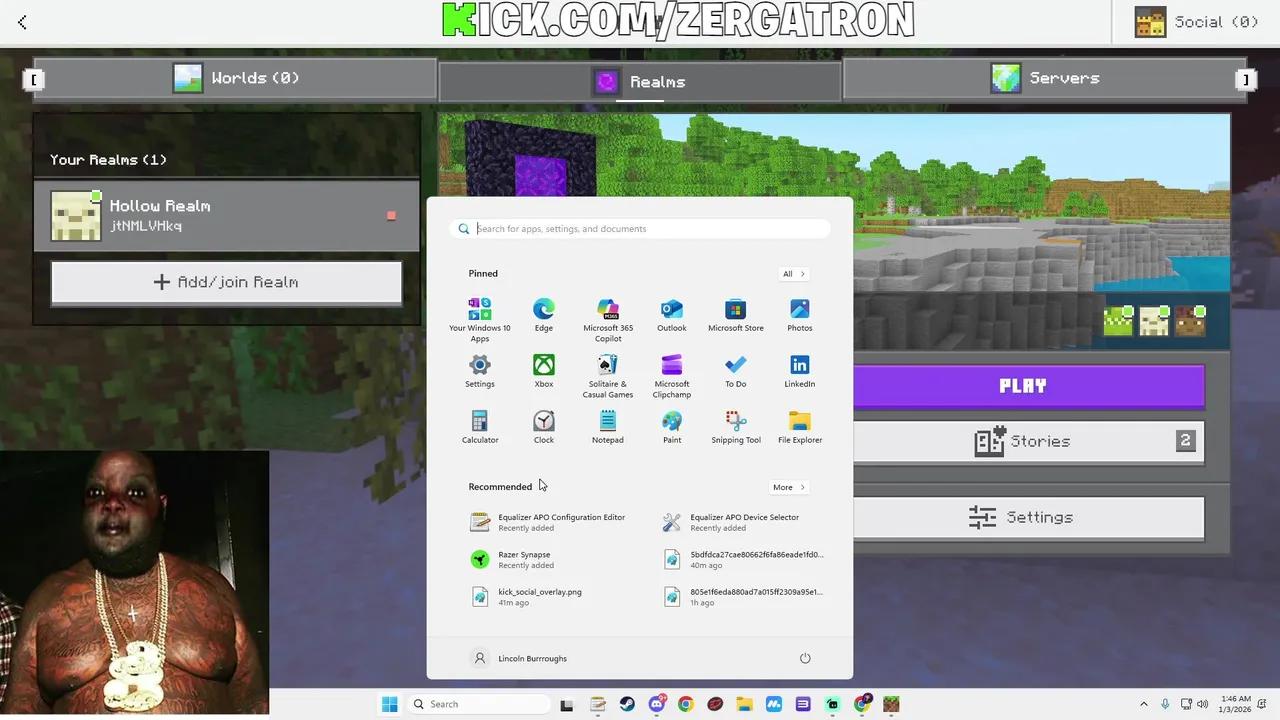
Task: Launch Xbox app from Start menu
Action: [544, 370]
